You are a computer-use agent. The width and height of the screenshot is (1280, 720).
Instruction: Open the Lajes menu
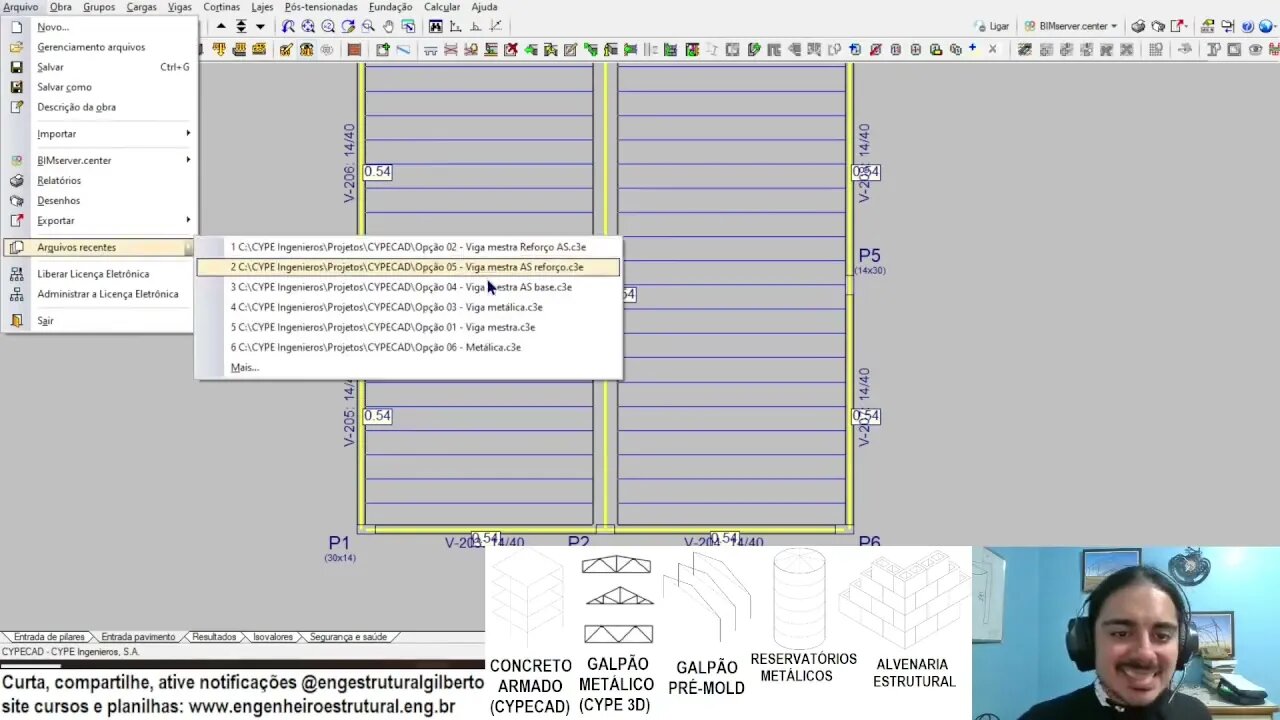[262, 7]
